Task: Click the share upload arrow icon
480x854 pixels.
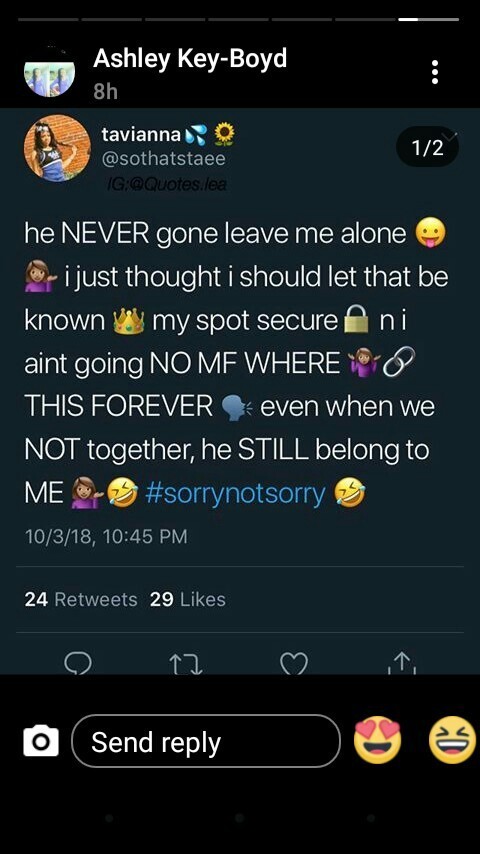Action: click(401, 664)
